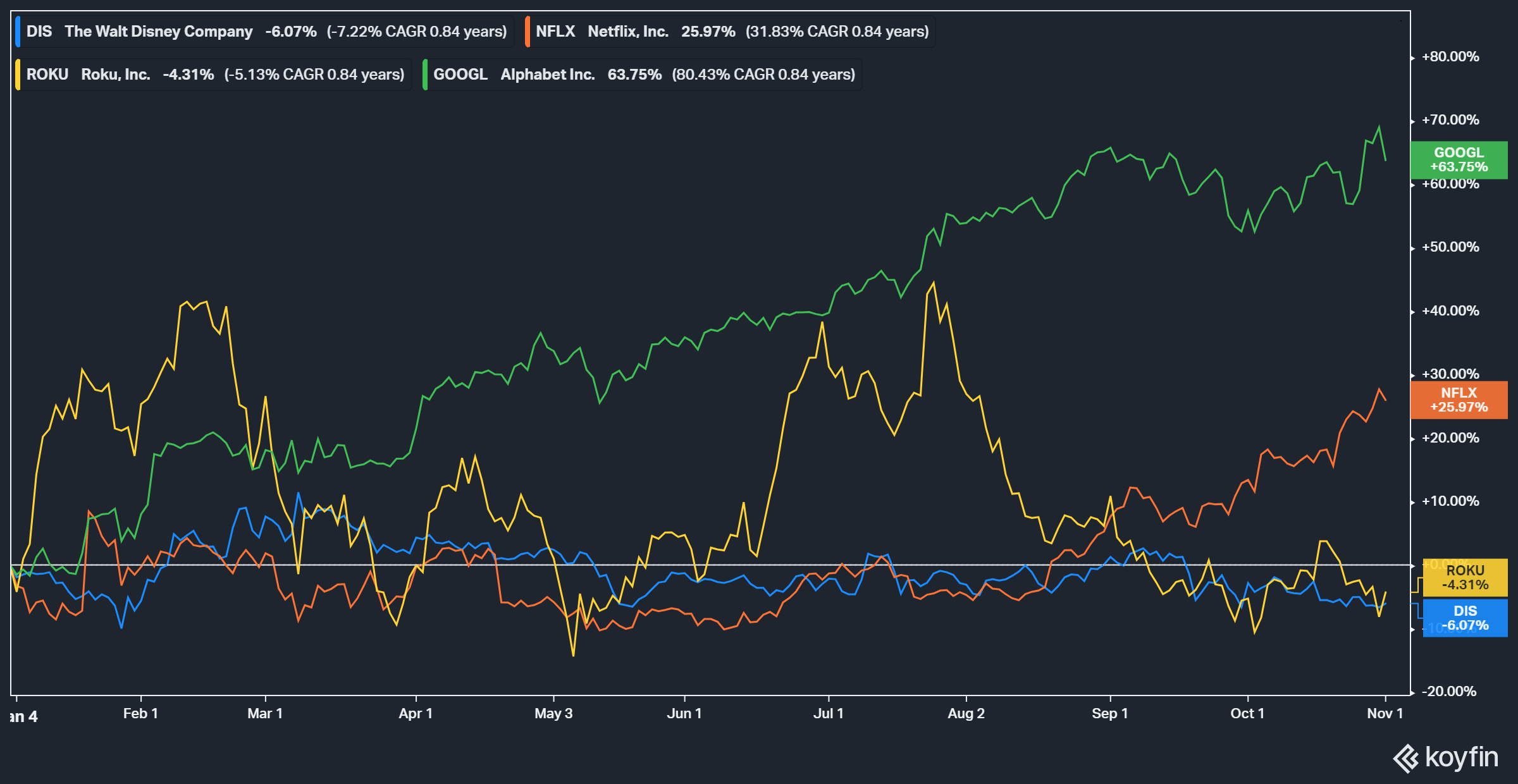Click the -20.00% y-axis label
Screen dimensions: 1518x784
(x=1449, y=692)
